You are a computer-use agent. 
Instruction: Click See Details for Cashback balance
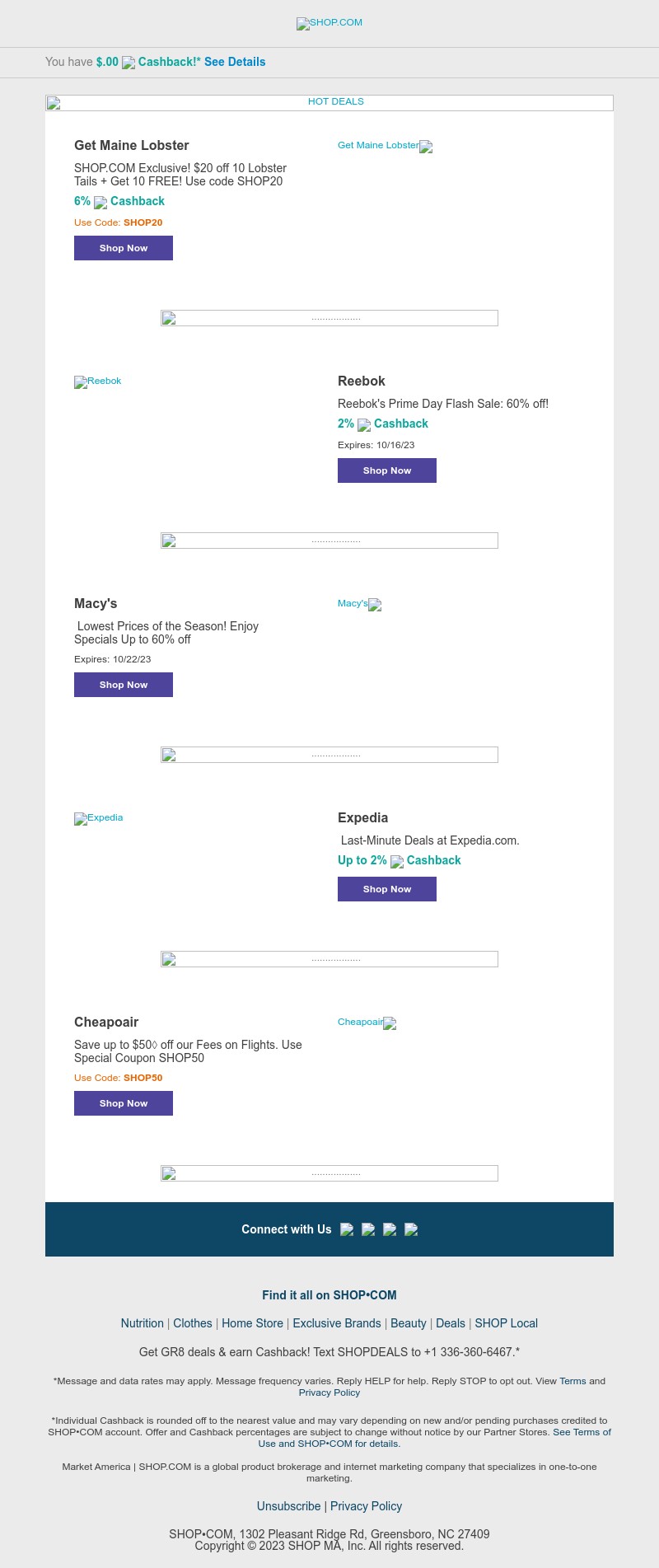pyautogui.click(x=235, y=62)
